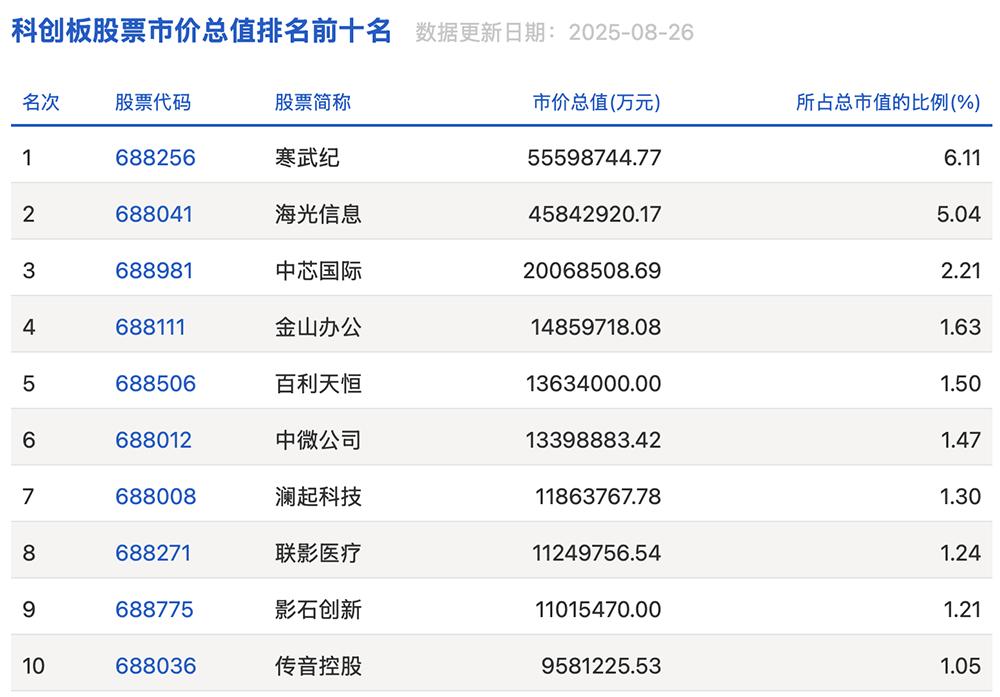This screenshot has height=697, width=1000.
Task: Click market value 55598744.77
Action: pos(594,158)
